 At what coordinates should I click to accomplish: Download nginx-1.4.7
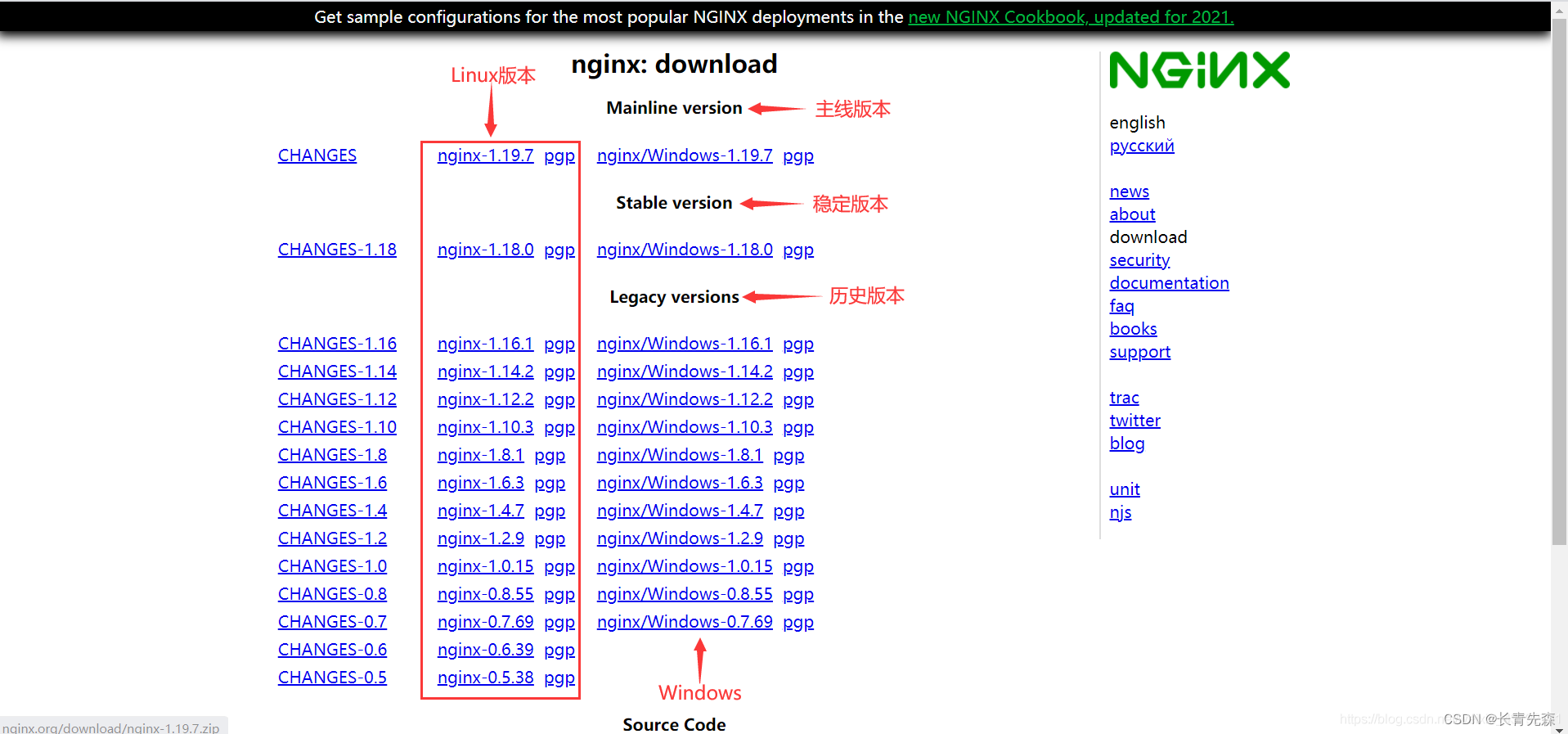pyautogui.click(x=480, y=511)
